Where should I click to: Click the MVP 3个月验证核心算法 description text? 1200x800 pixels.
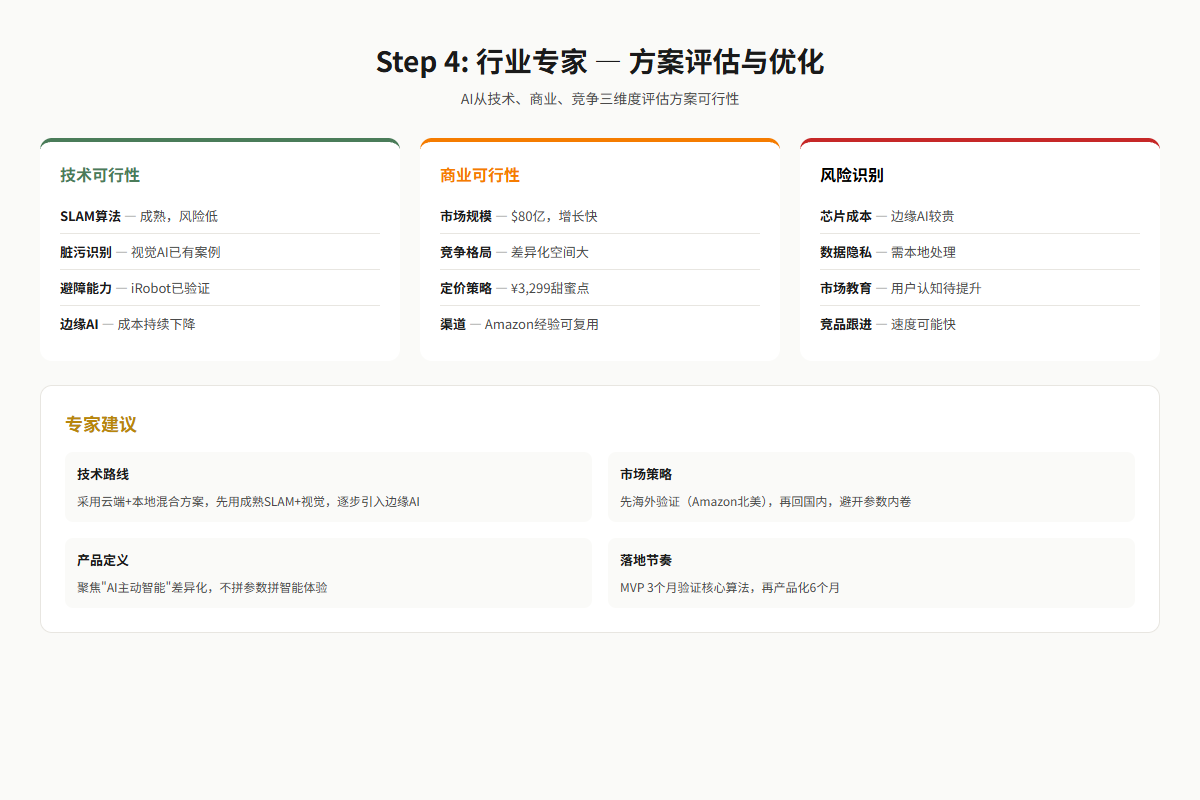(730, 587)
